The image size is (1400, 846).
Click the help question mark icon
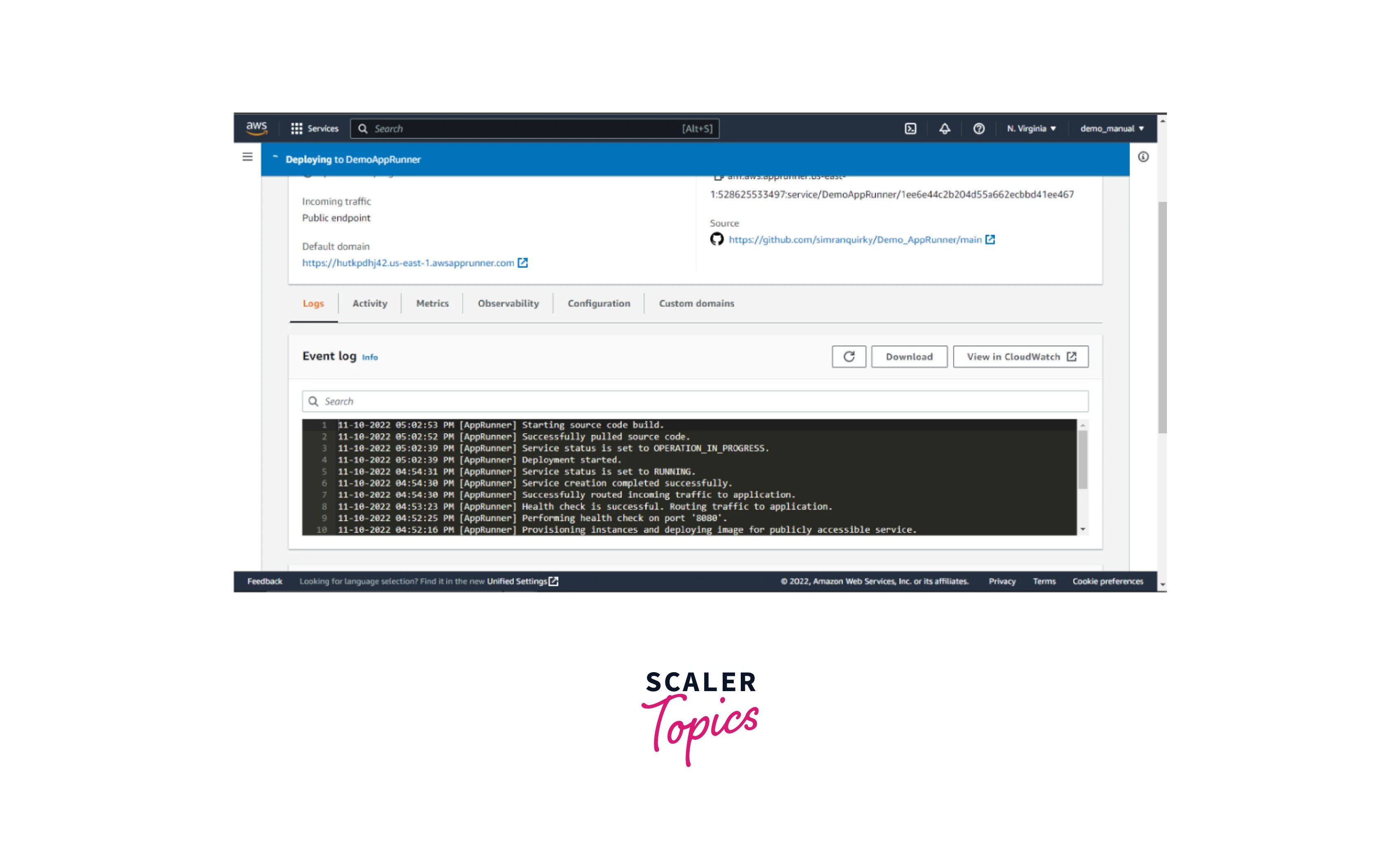point(978,129)
